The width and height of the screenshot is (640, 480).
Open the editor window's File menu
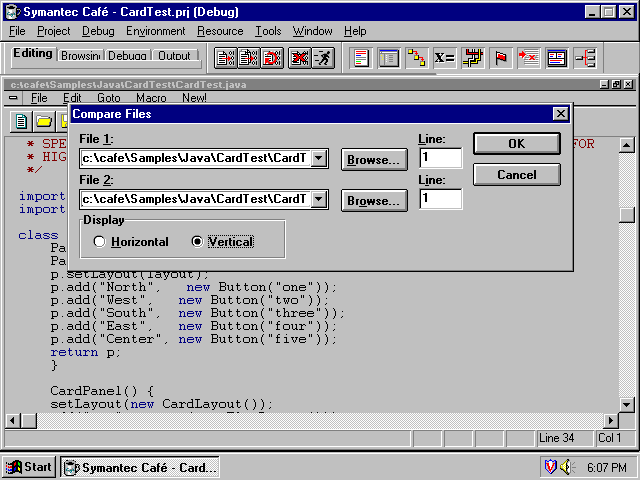click(x=39, y=98)
